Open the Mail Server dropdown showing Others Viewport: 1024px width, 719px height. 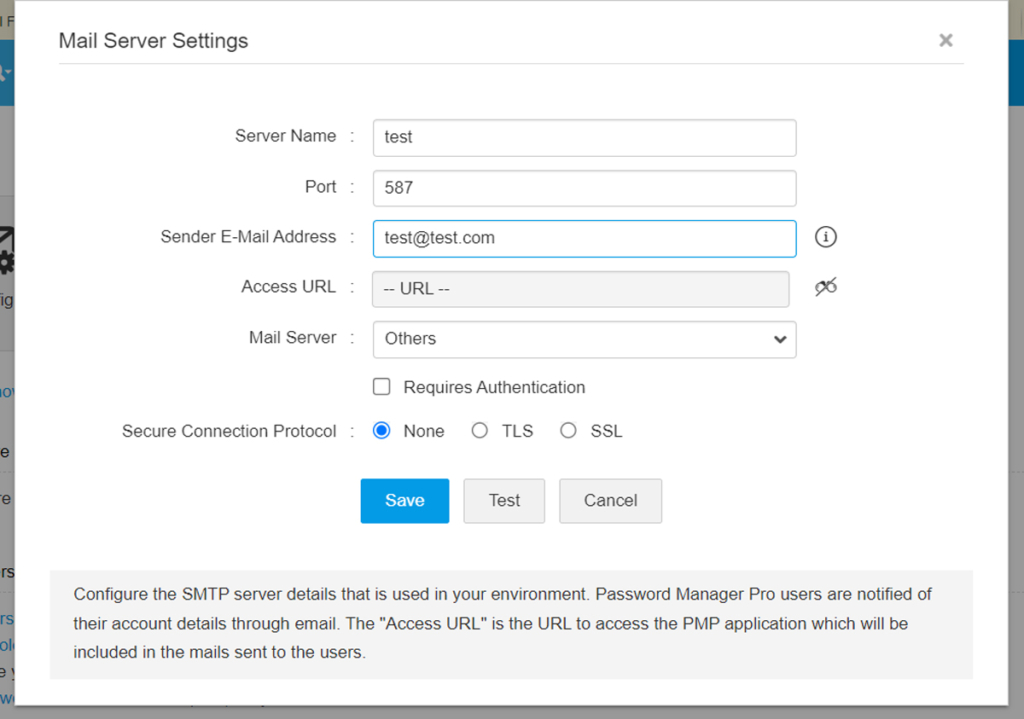[584, 339]
